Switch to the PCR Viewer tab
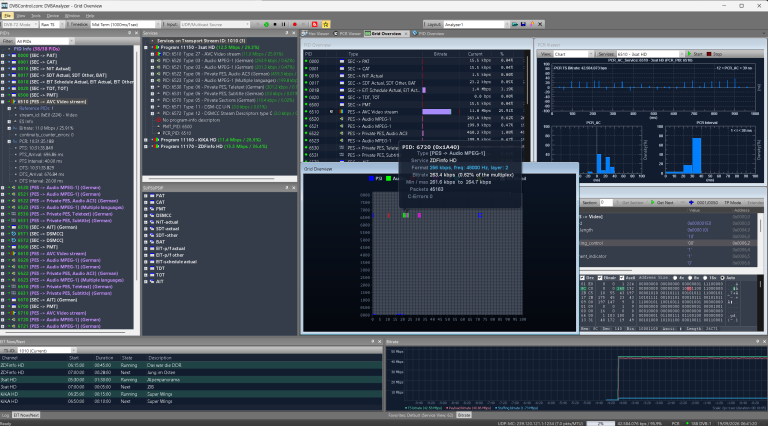 (x=347, y=34)
